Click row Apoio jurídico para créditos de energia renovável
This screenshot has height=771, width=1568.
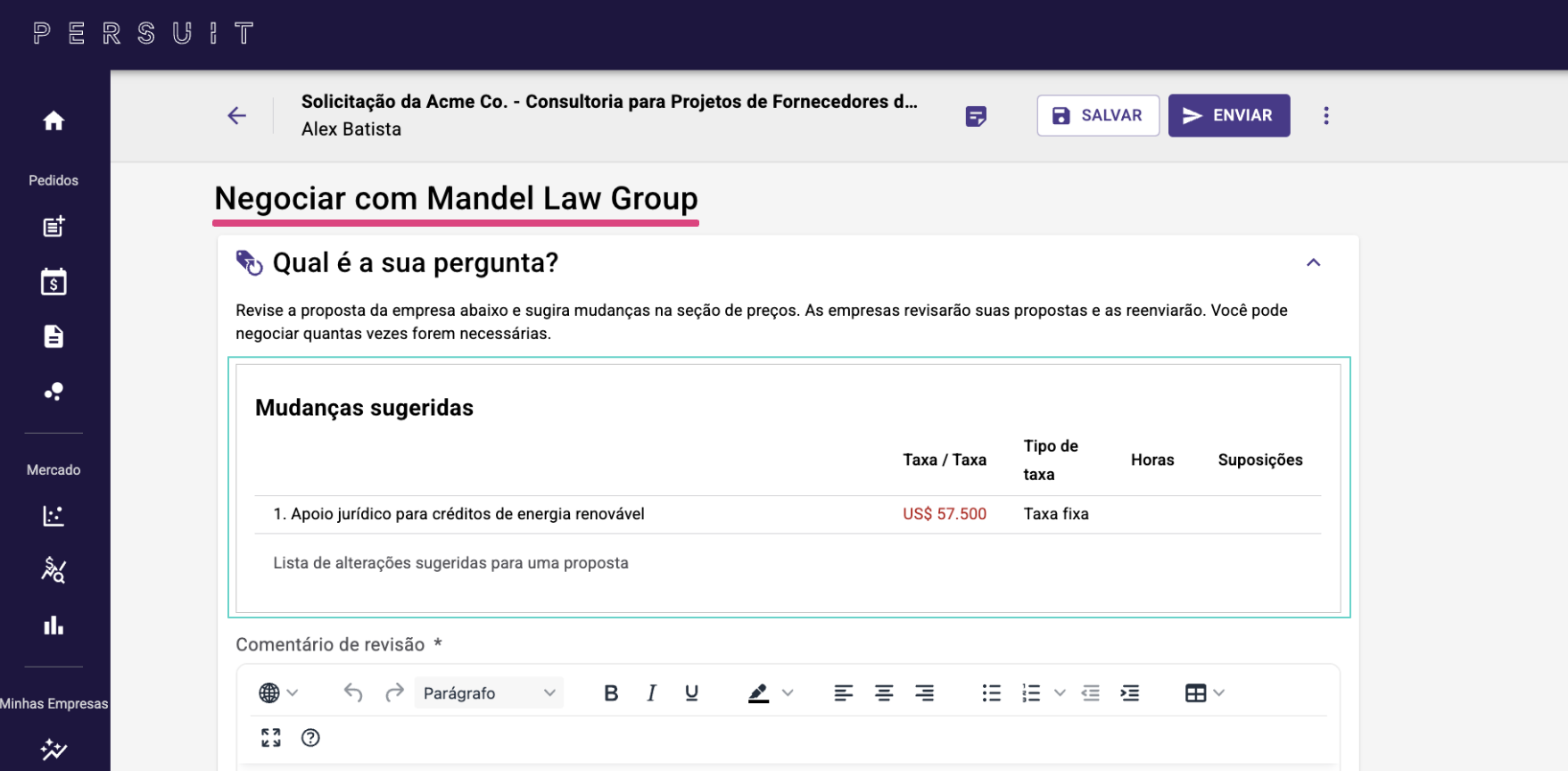pyautogui.click(x=788, y=514)
